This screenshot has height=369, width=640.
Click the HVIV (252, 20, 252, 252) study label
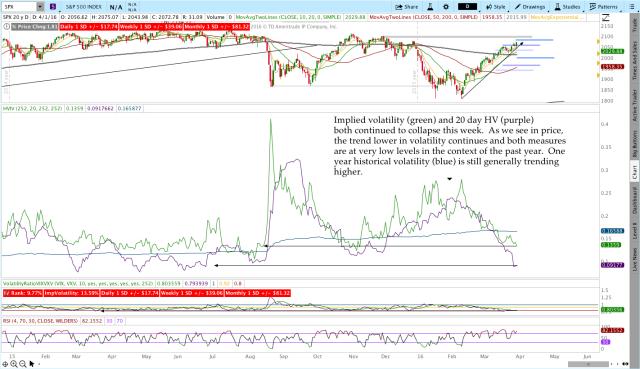33,109
